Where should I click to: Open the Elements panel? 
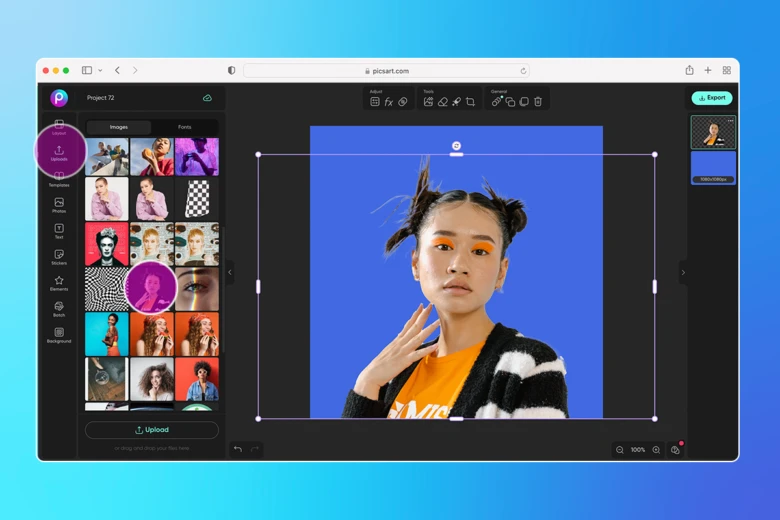(x=59, y=283)
